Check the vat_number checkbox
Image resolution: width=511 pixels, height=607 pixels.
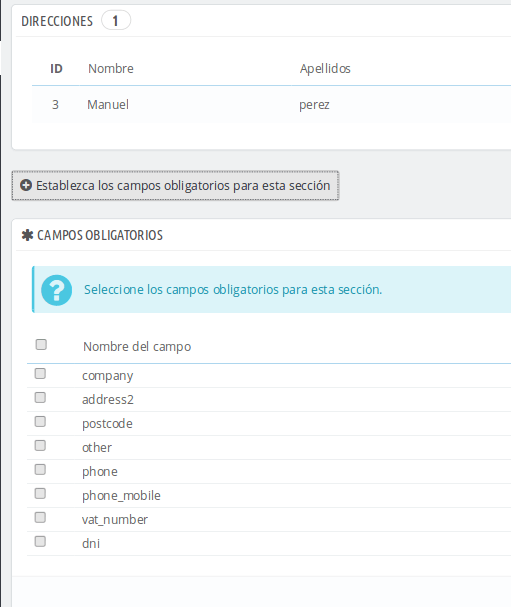[40, 518]
